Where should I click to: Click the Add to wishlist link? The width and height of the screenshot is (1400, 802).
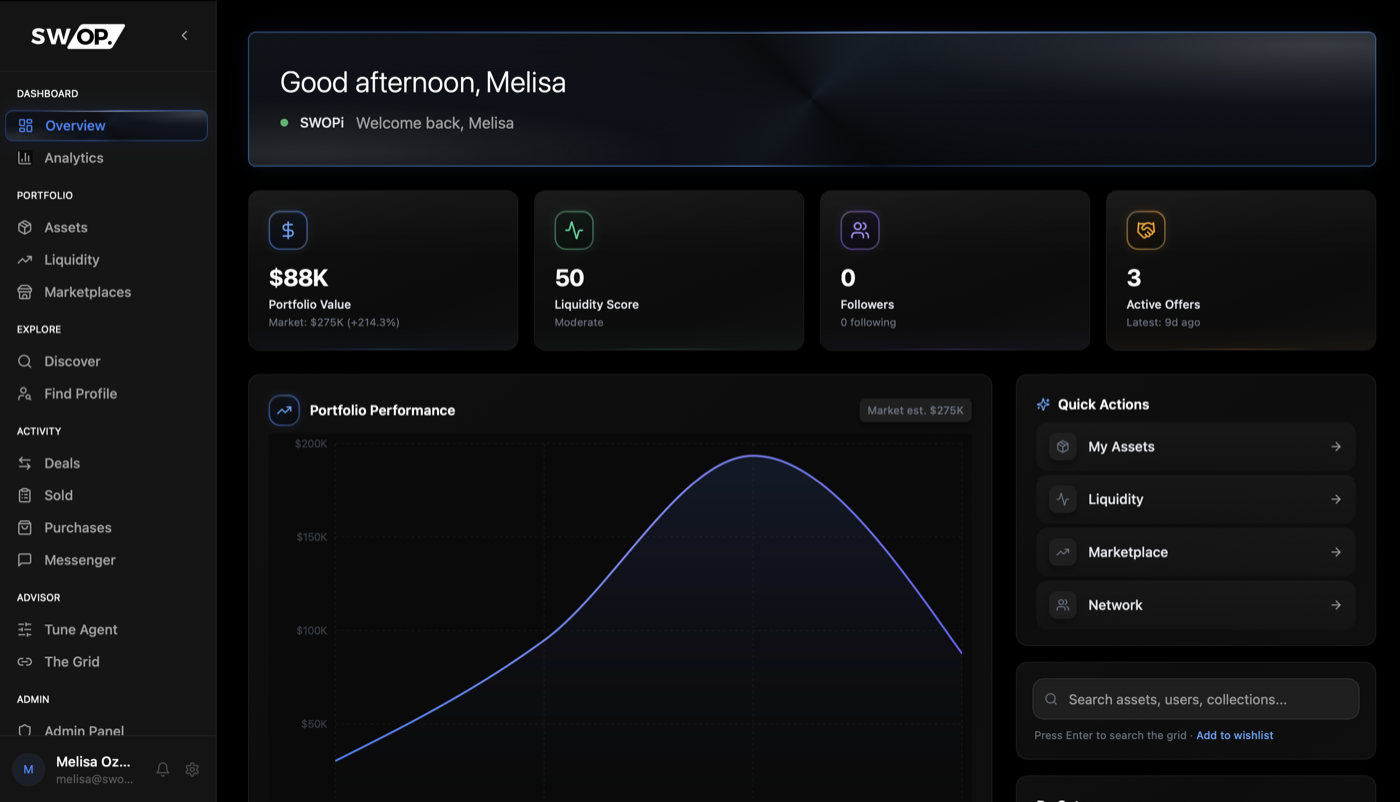pos(1234,735)
